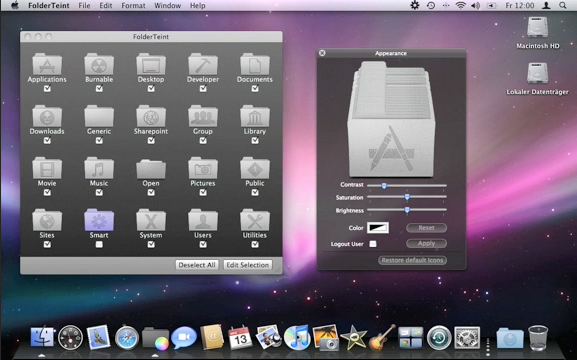The image size is (577, 360).
Task: Select the Downloads folder icon
Action: pos(47,116)
